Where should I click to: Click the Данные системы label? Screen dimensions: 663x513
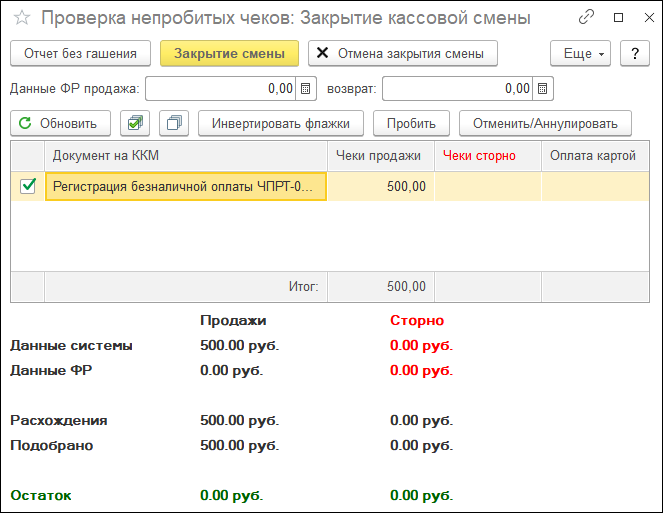[x=71, y=346]
